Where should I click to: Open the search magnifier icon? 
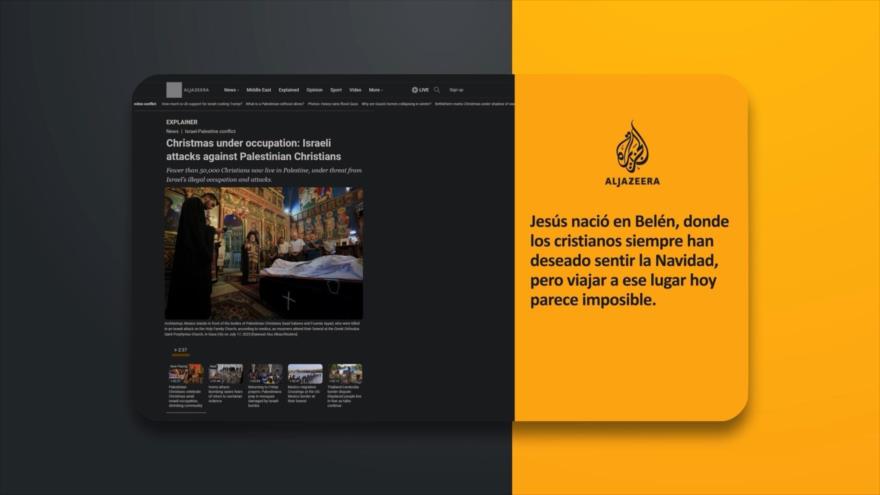click(x=437, y=90)
